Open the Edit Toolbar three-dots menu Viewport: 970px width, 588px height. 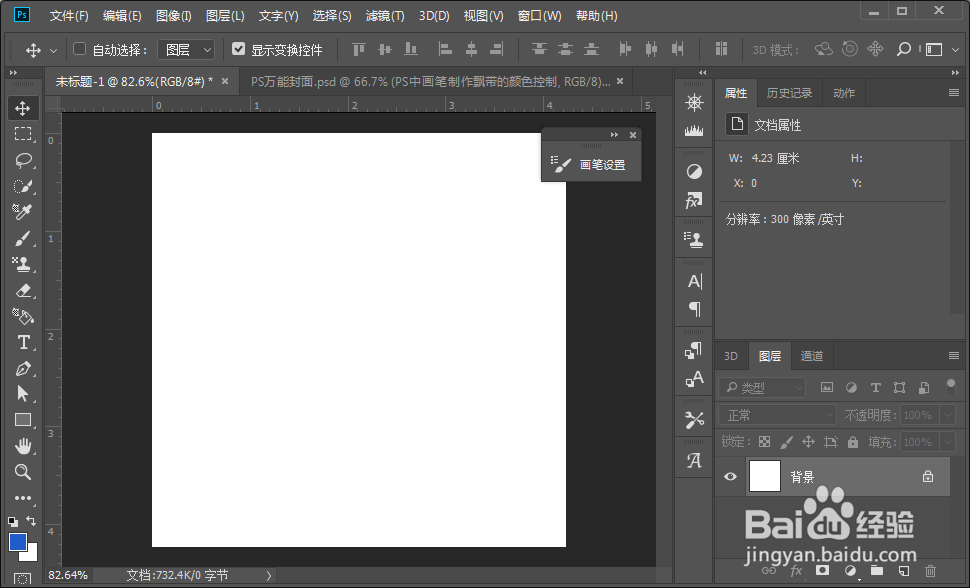point(23,498)
